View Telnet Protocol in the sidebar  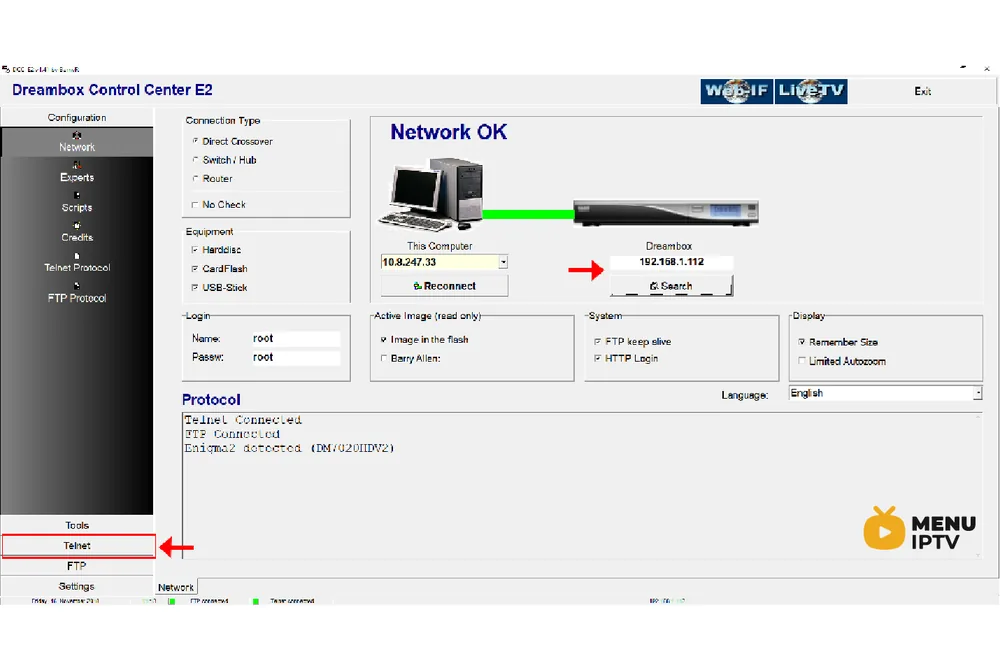(x=77, y=262)
